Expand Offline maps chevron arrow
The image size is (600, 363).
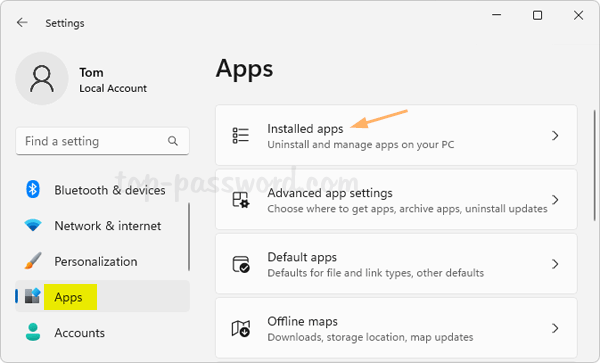(x=555, y=328)
